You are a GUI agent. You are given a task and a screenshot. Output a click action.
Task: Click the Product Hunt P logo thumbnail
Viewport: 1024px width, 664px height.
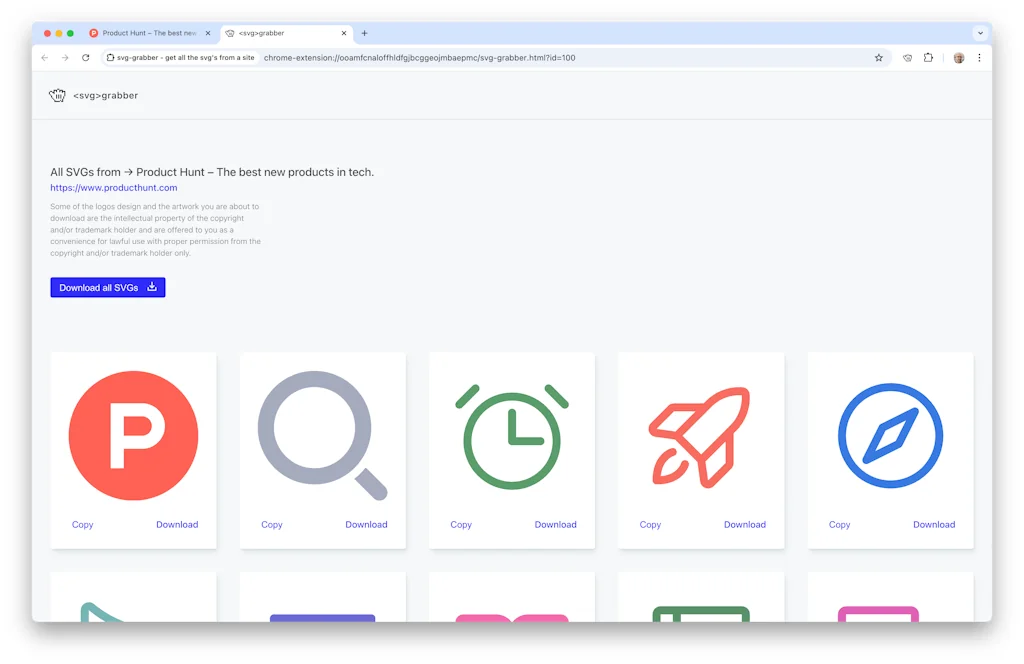[133, 436]
